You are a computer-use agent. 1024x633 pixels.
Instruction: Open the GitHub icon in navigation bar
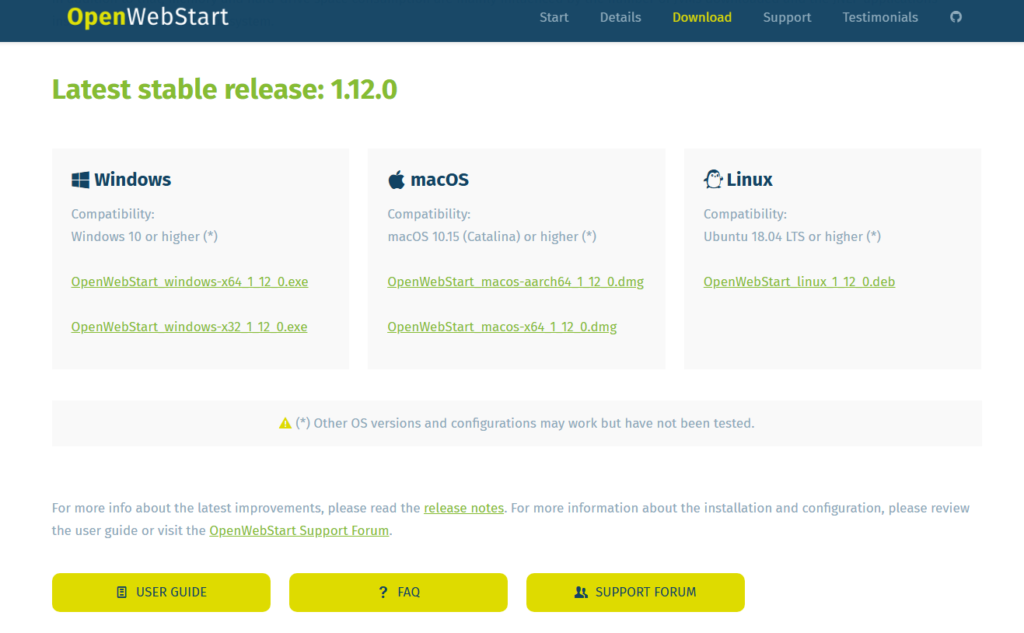click(x=956, y=17)
